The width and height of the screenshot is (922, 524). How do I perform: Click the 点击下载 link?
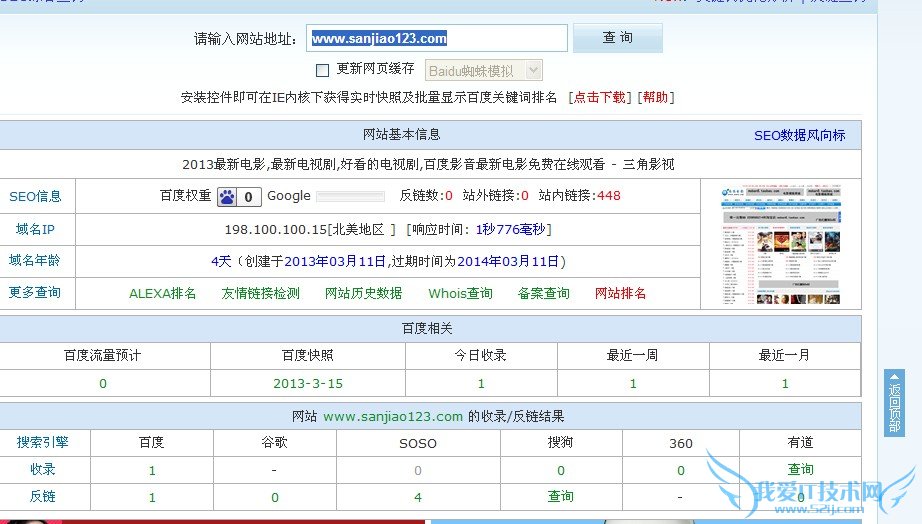click(599, 98)
